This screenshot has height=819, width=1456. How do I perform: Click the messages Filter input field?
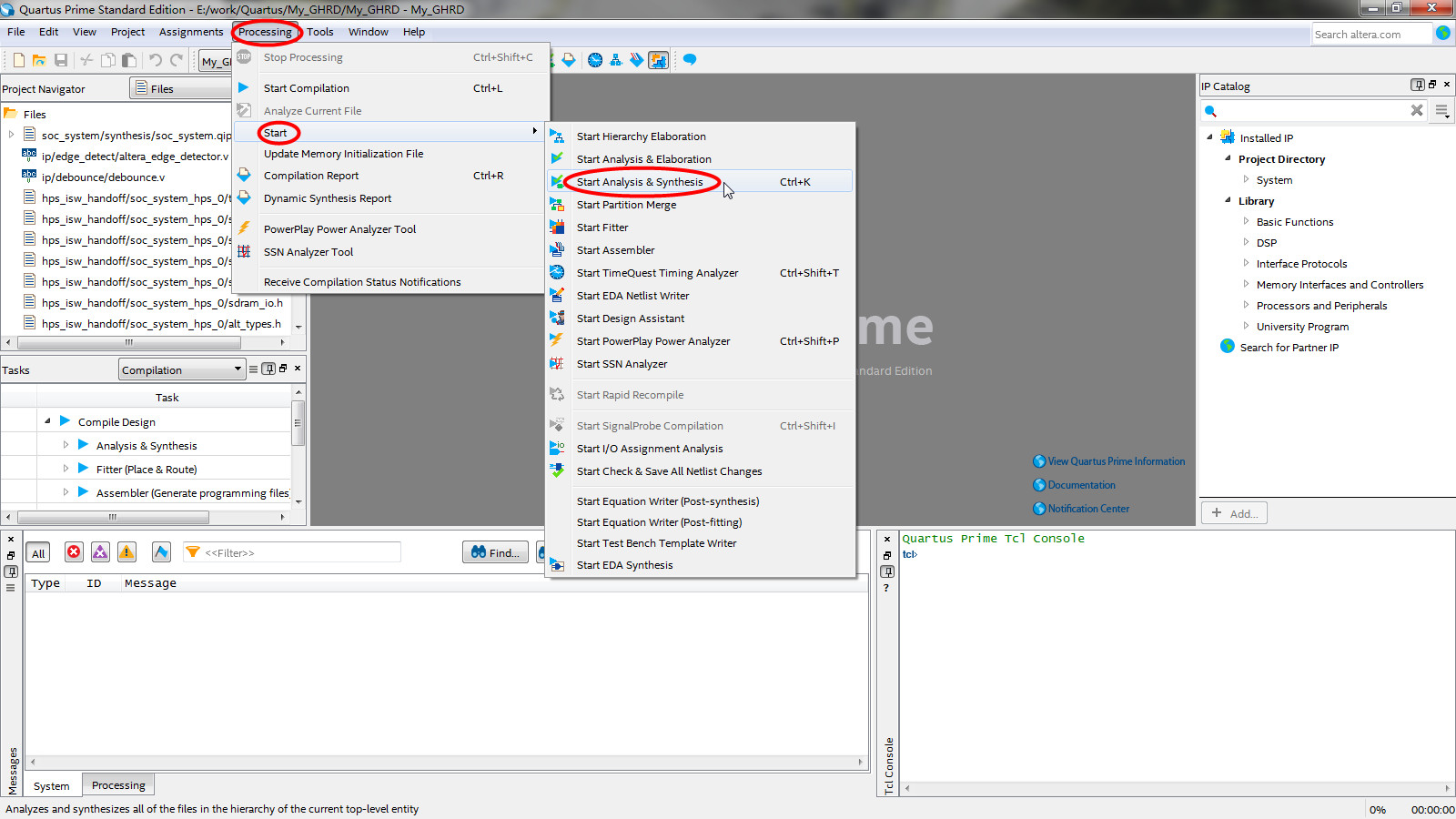point(291,552)
